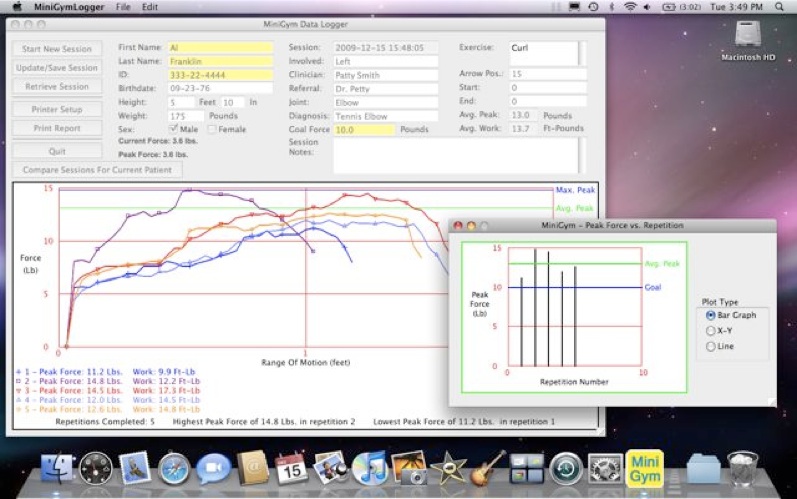This screenshot has width=797, height=499.
Task: Launch Safari compass icon in Dock
Action: point(174,468)
